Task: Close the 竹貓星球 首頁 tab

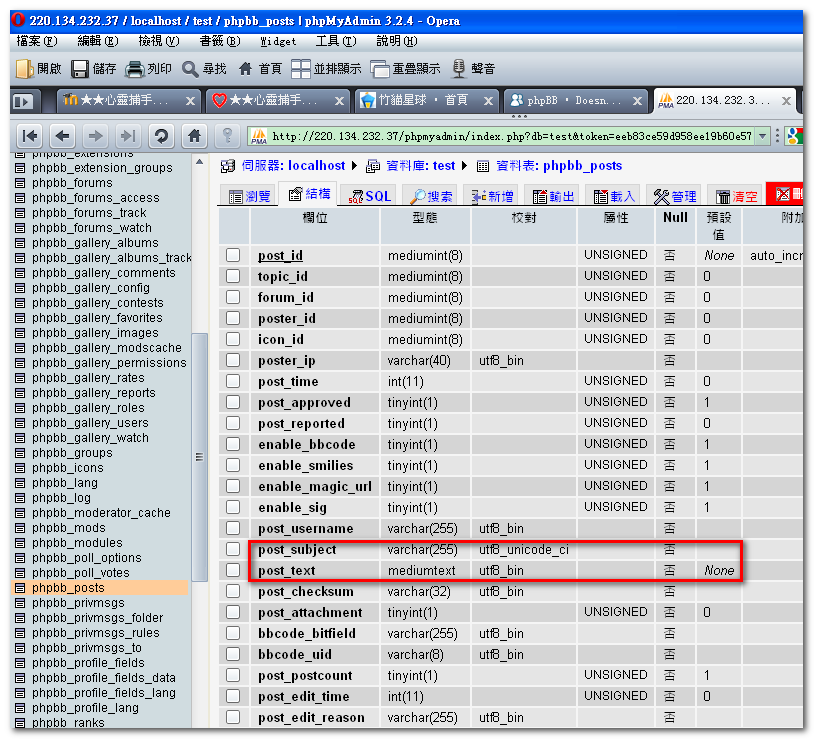Action: [x=488, y=101]
